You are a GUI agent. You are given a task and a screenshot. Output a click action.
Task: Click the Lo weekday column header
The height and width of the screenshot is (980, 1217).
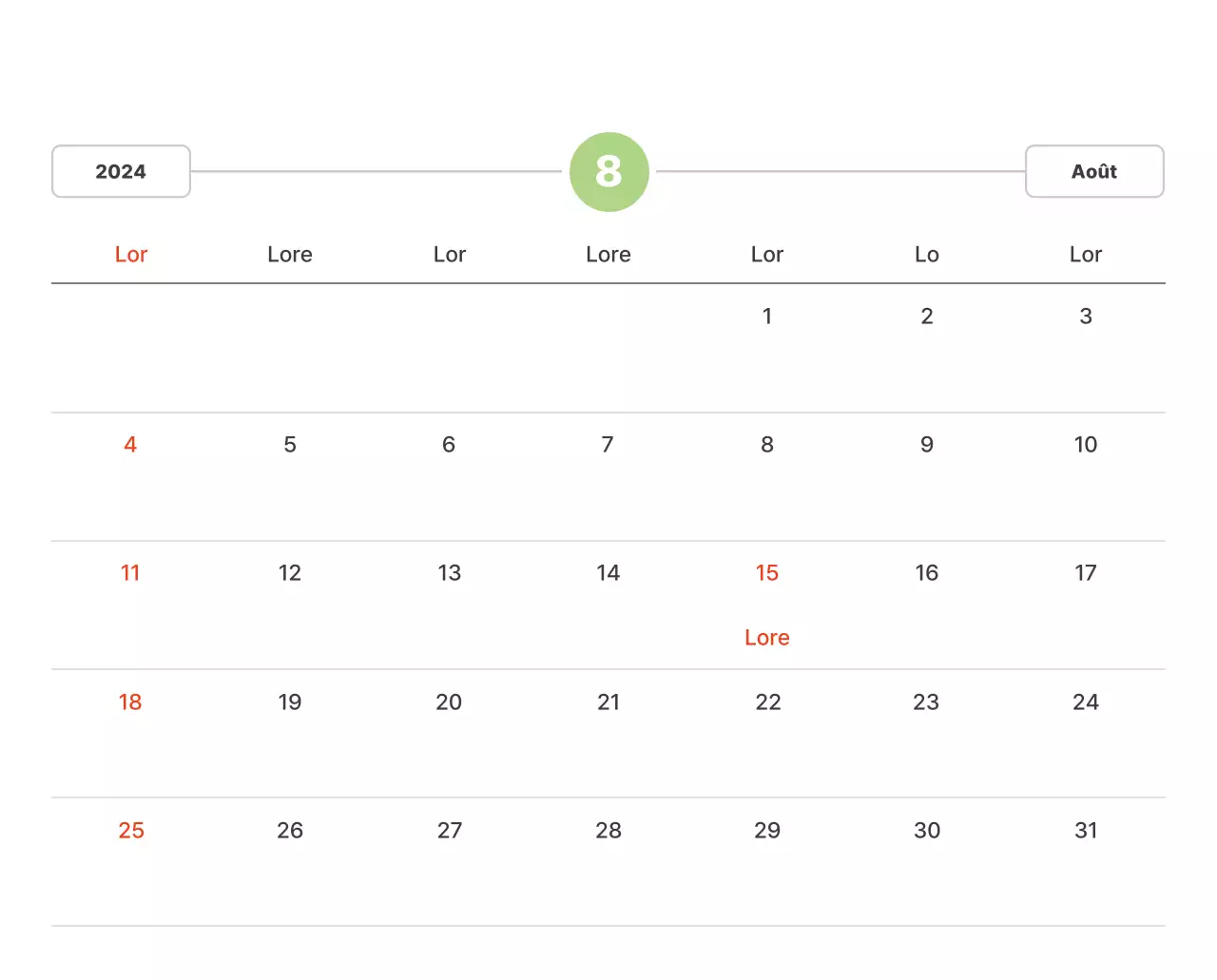[x=927, y=255]
